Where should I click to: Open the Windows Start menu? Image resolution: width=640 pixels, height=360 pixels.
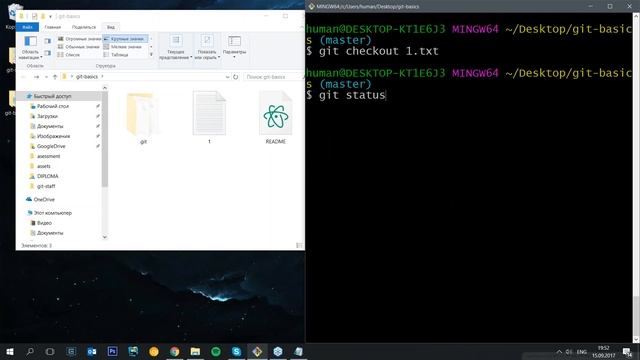(x=10, y=351)
